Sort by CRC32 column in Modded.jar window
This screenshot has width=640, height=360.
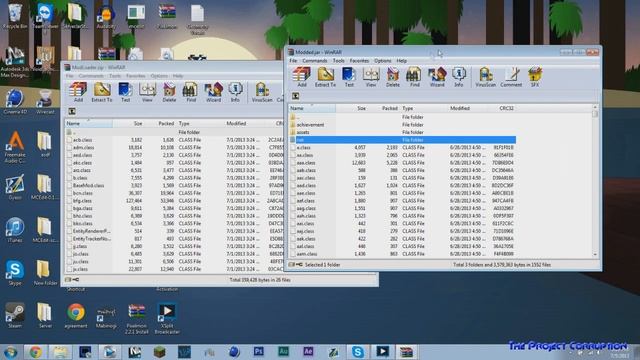(502, 108)
